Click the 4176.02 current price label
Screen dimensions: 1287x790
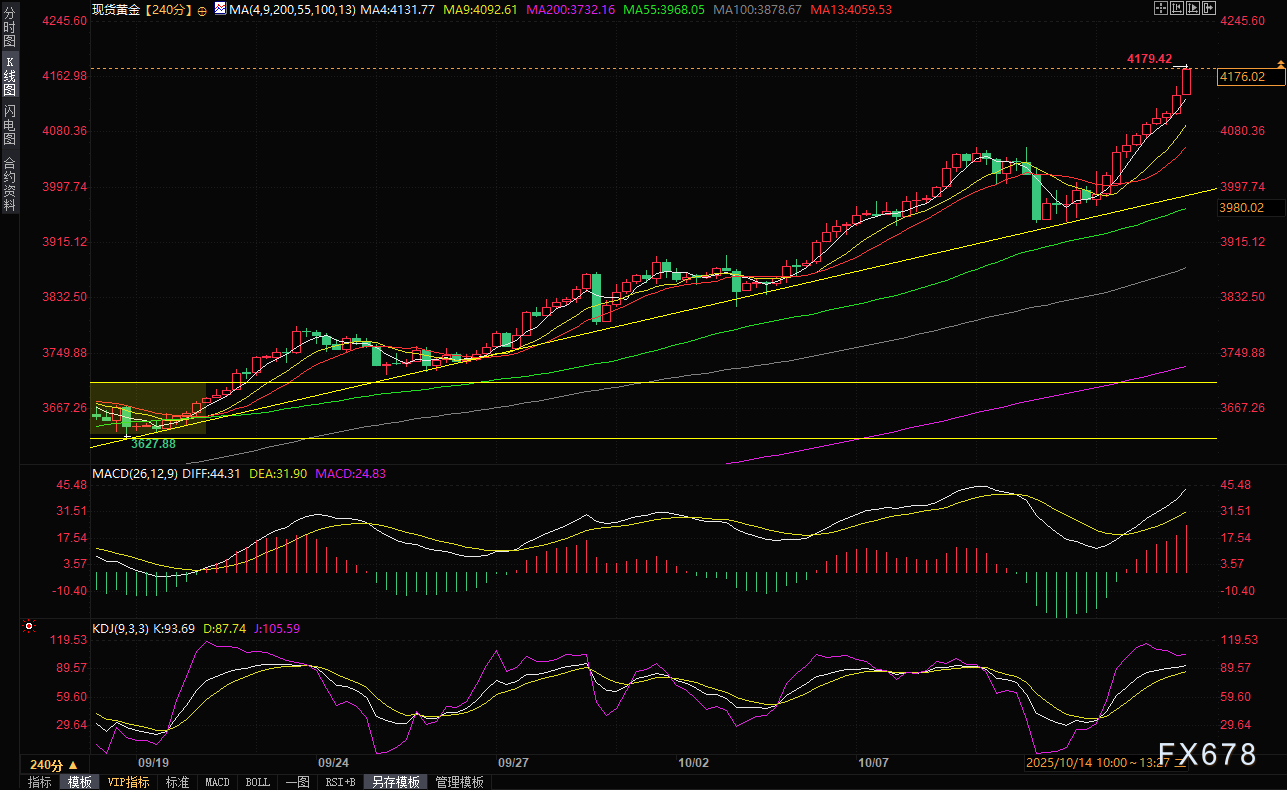1243,77
